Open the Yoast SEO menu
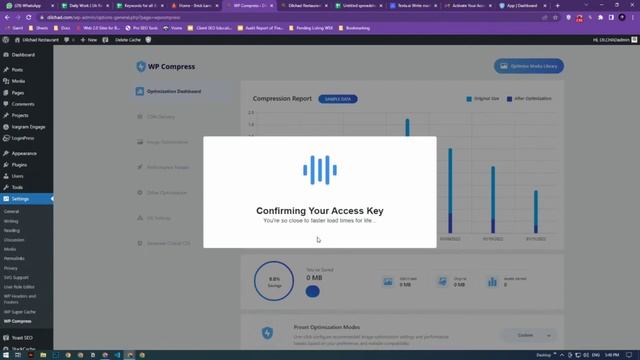Viewport: 640px width, 360px height. pos(22,338)
